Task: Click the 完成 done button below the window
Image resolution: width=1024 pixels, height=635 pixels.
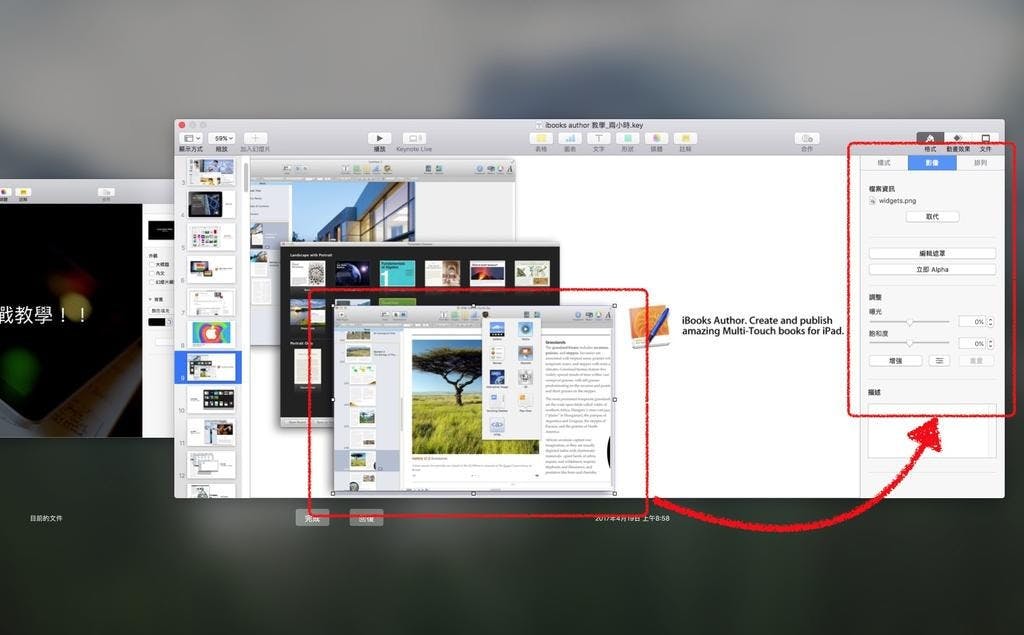Action: tap(312, 518)
